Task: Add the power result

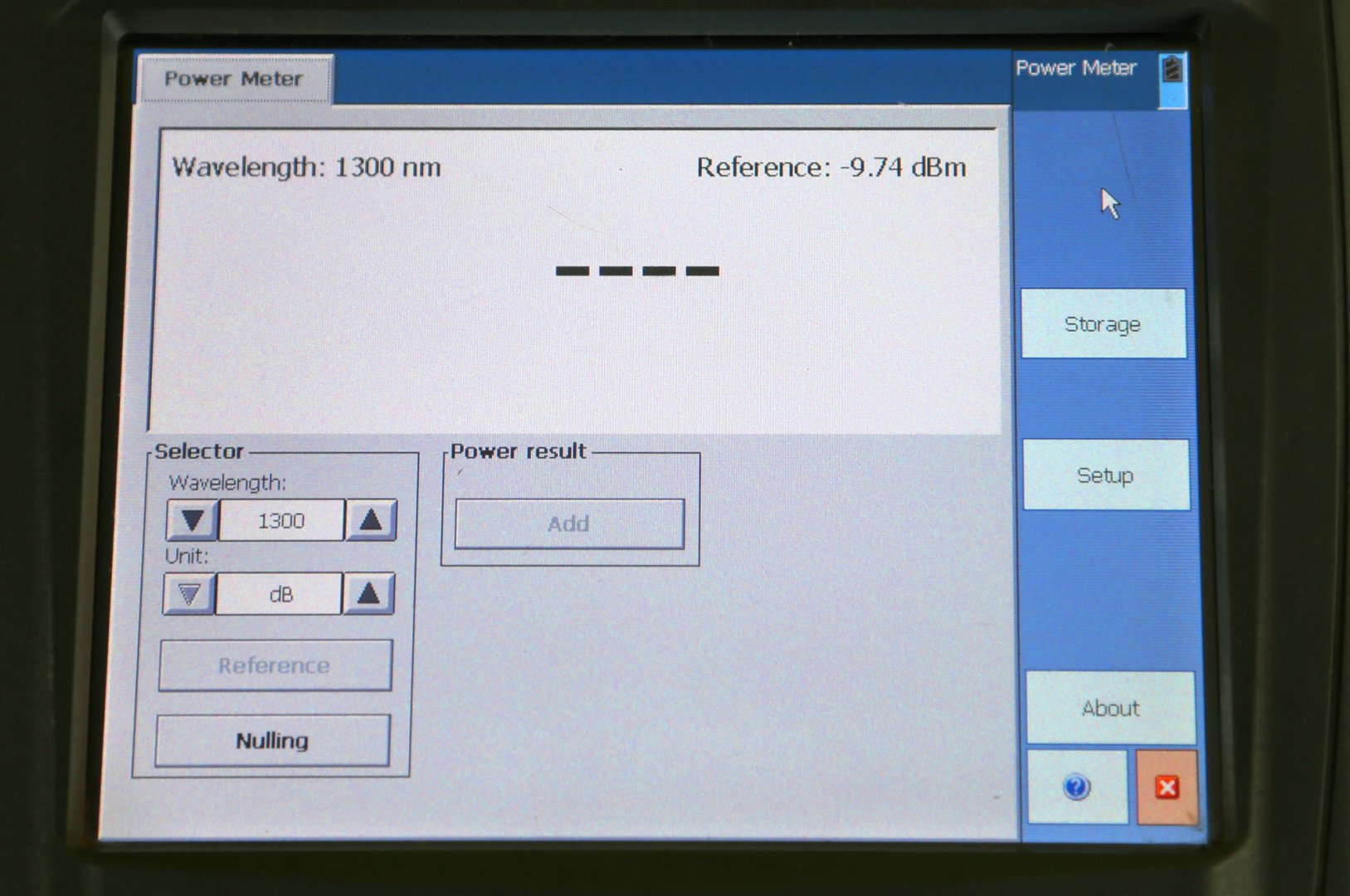Action: pyautogui.click(x=569, y=523)
